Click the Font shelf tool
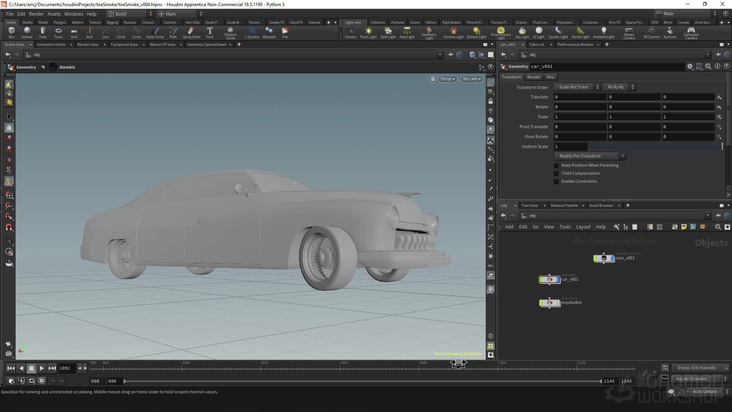The width and height of the screenshot is (732, 412). click(x=209, y=32)
